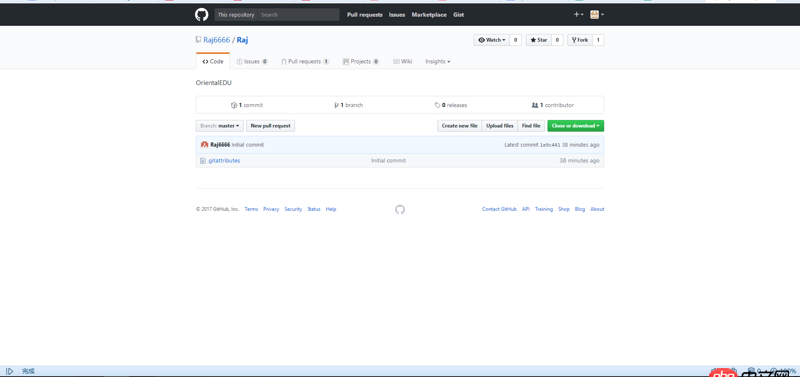Click the status bar icon at bottom left
800x377 pixels.
coord(10,371)
